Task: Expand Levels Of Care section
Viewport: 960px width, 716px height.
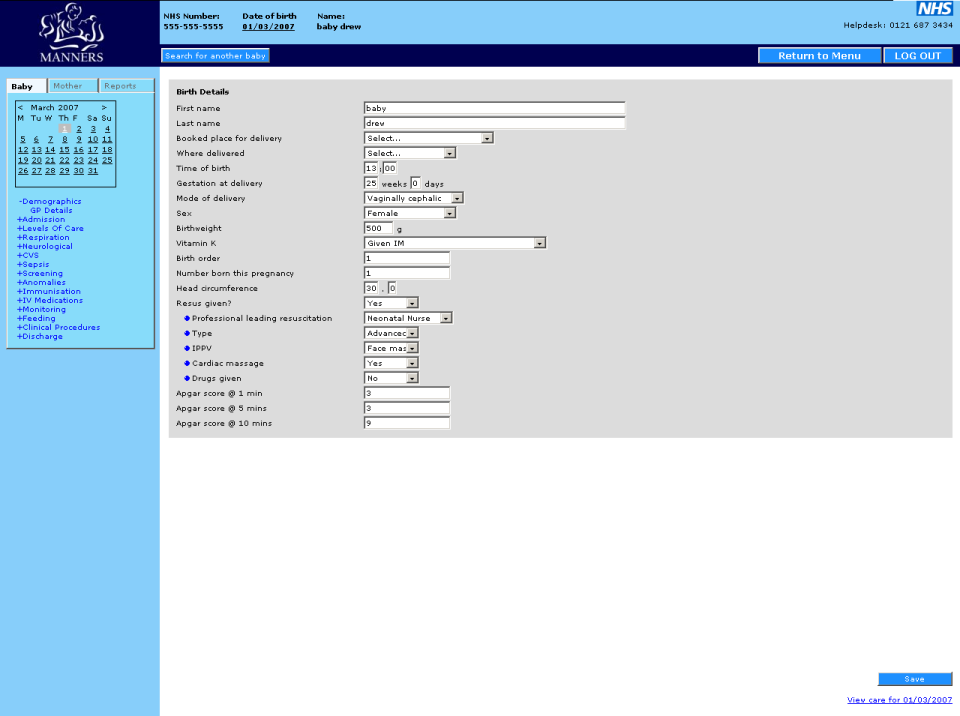Action: 50,228
